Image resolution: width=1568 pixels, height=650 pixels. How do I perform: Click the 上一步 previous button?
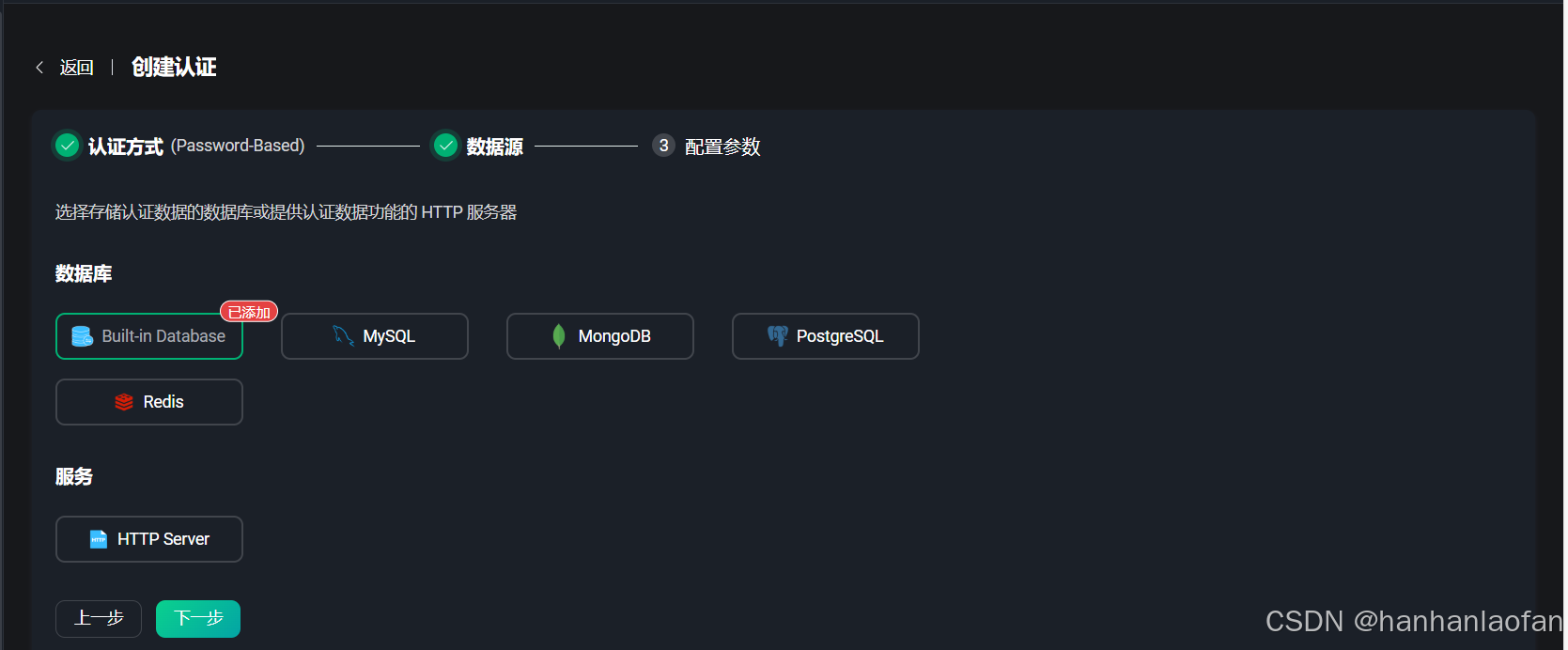[x=99, y=619]
